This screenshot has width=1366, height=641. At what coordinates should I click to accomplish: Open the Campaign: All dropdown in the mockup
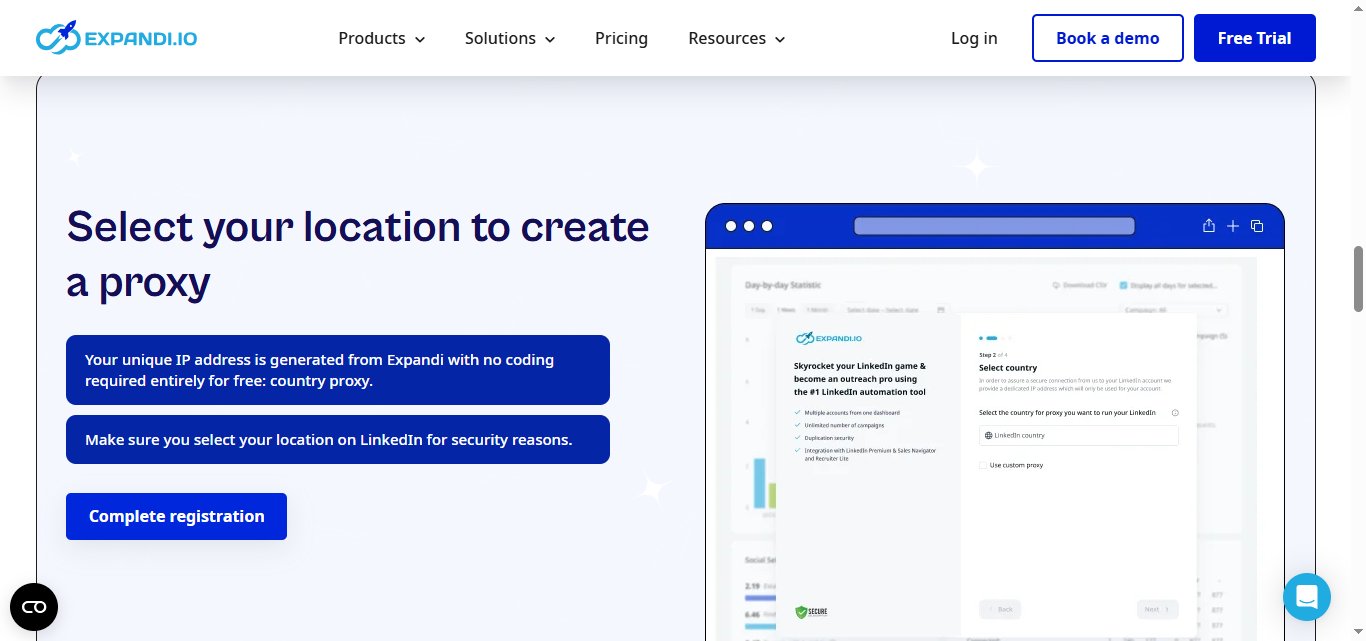click(1170, 309)
